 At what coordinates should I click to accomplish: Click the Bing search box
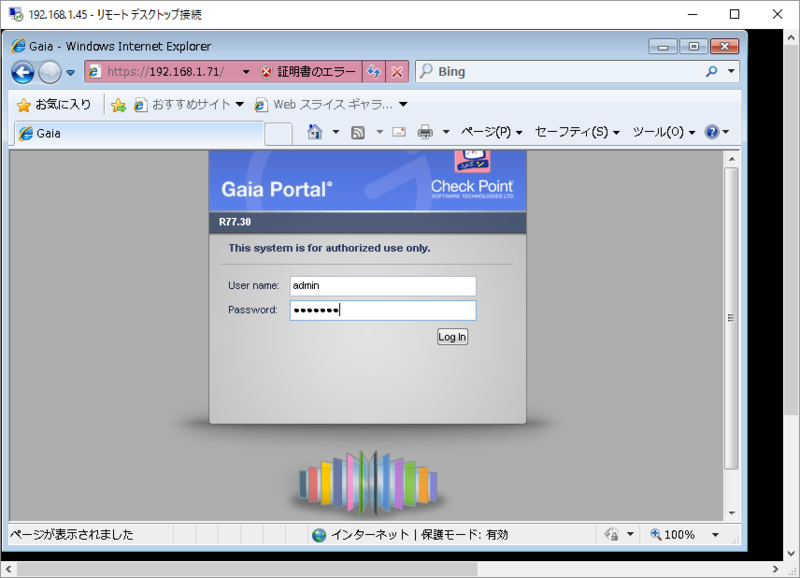pos(559,71)
